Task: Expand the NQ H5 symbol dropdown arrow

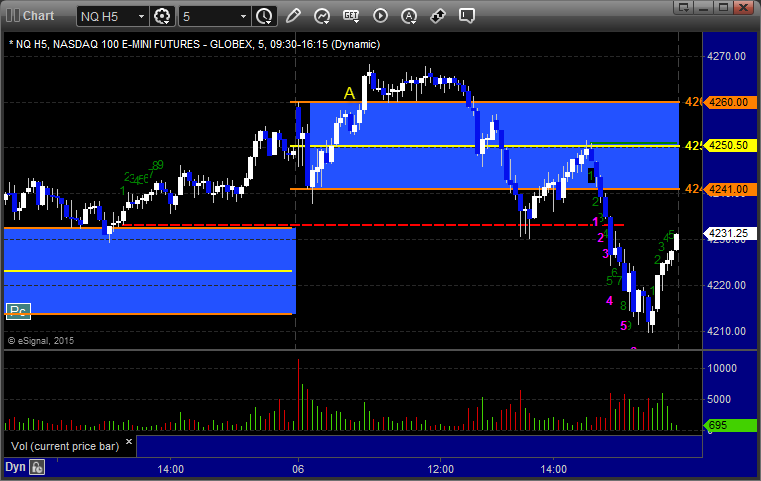Action: 141,17
